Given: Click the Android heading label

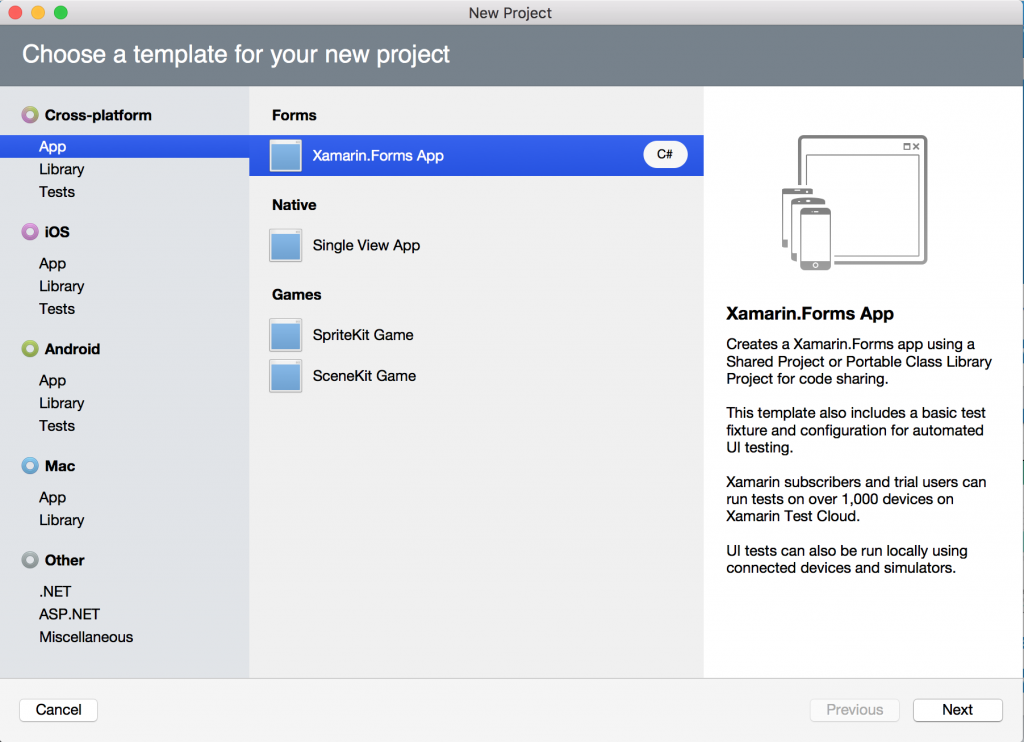Looking at the screenshot, I should click(x=72, y=349).
